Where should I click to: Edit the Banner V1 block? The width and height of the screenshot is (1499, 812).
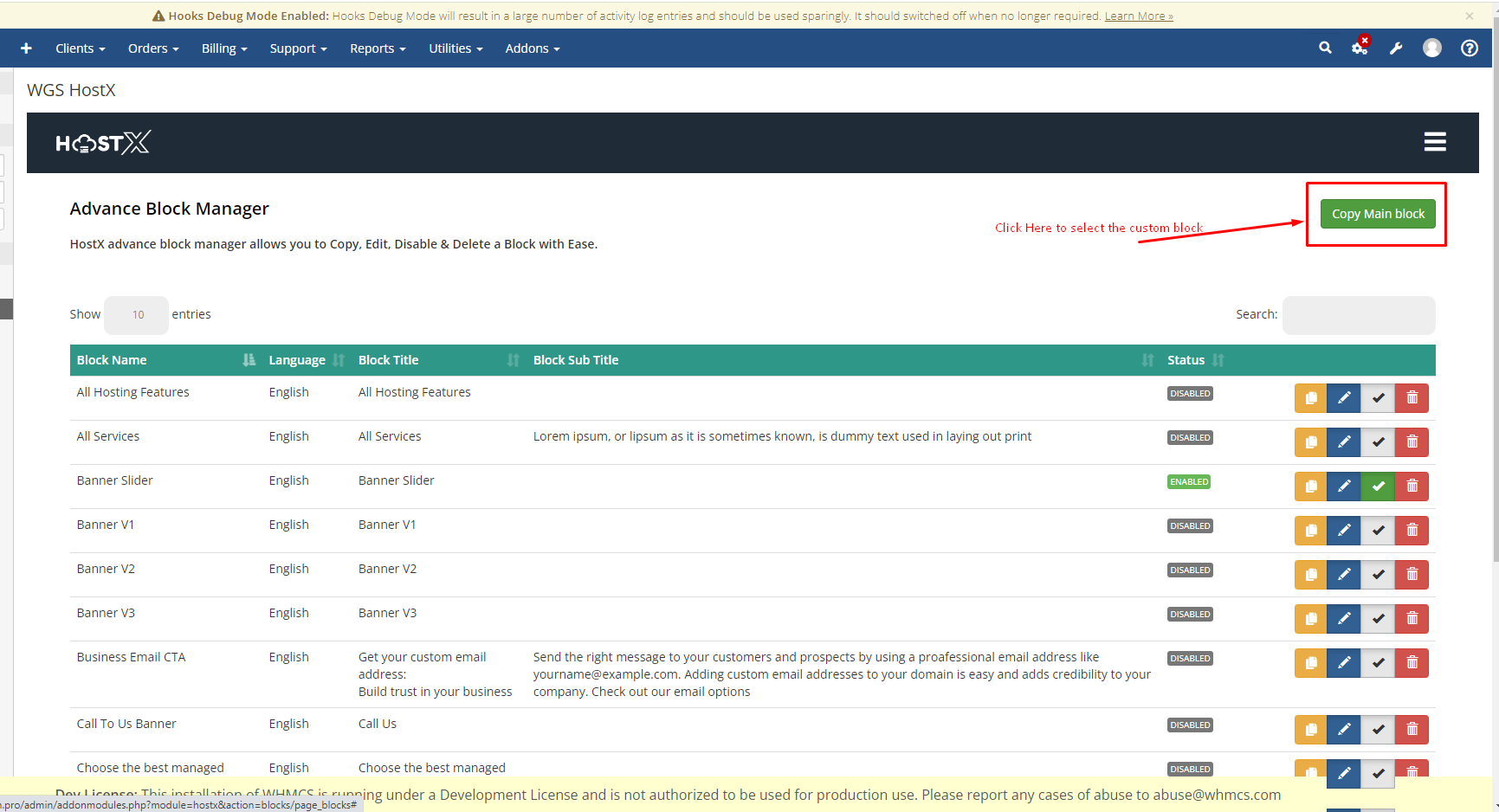point(1344,531)
